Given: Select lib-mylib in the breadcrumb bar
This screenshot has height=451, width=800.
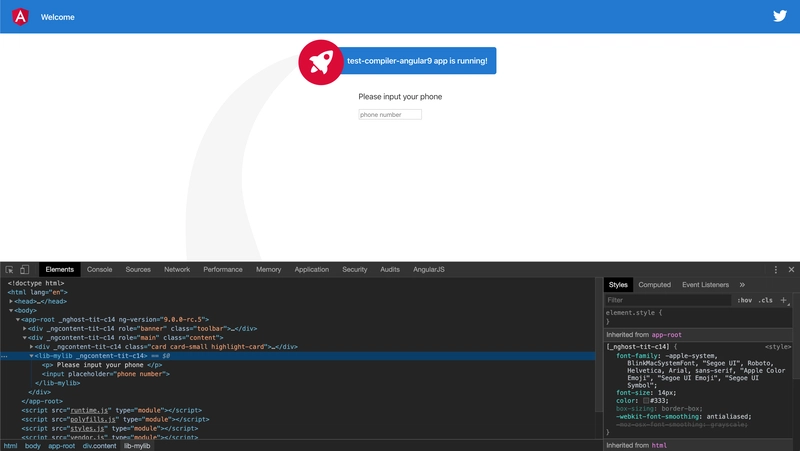Looking at the screenshot, I should pyautogui.click(x=137, y=446).
